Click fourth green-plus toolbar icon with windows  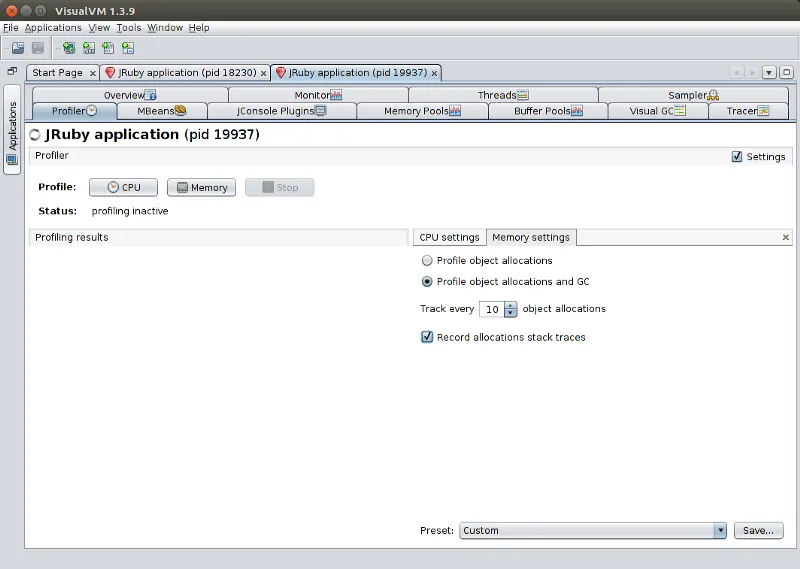(128, 48)
